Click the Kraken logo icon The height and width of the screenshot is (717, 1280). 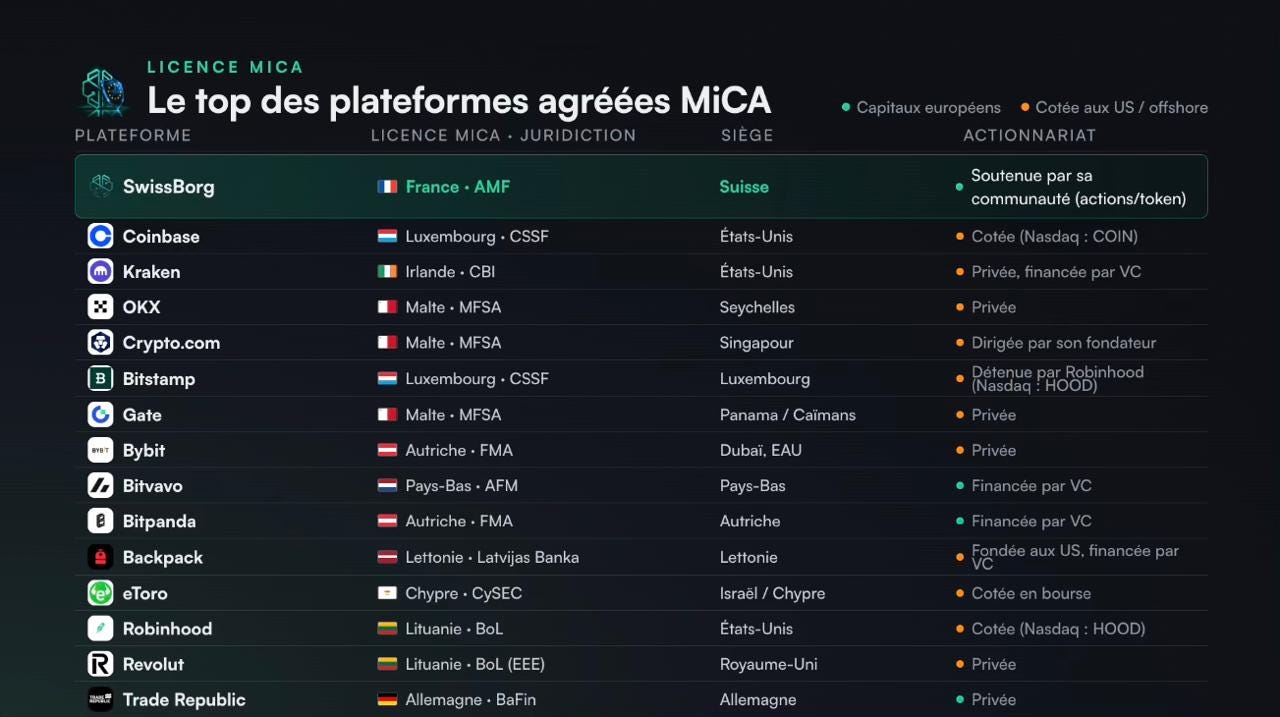coord(101,271)
